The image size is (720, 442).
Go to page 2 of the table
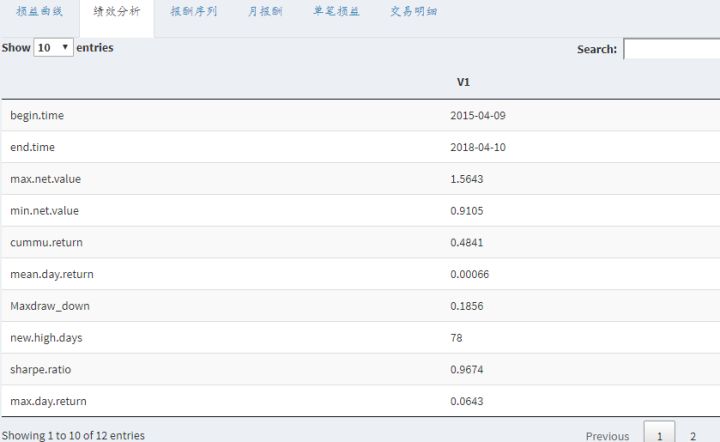pos(692,436)
